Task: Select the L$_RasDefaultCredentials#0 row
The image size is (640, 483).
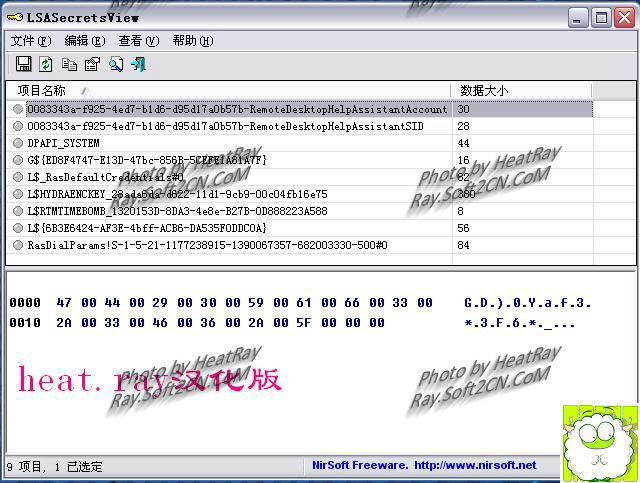Action: click(300, 177)
